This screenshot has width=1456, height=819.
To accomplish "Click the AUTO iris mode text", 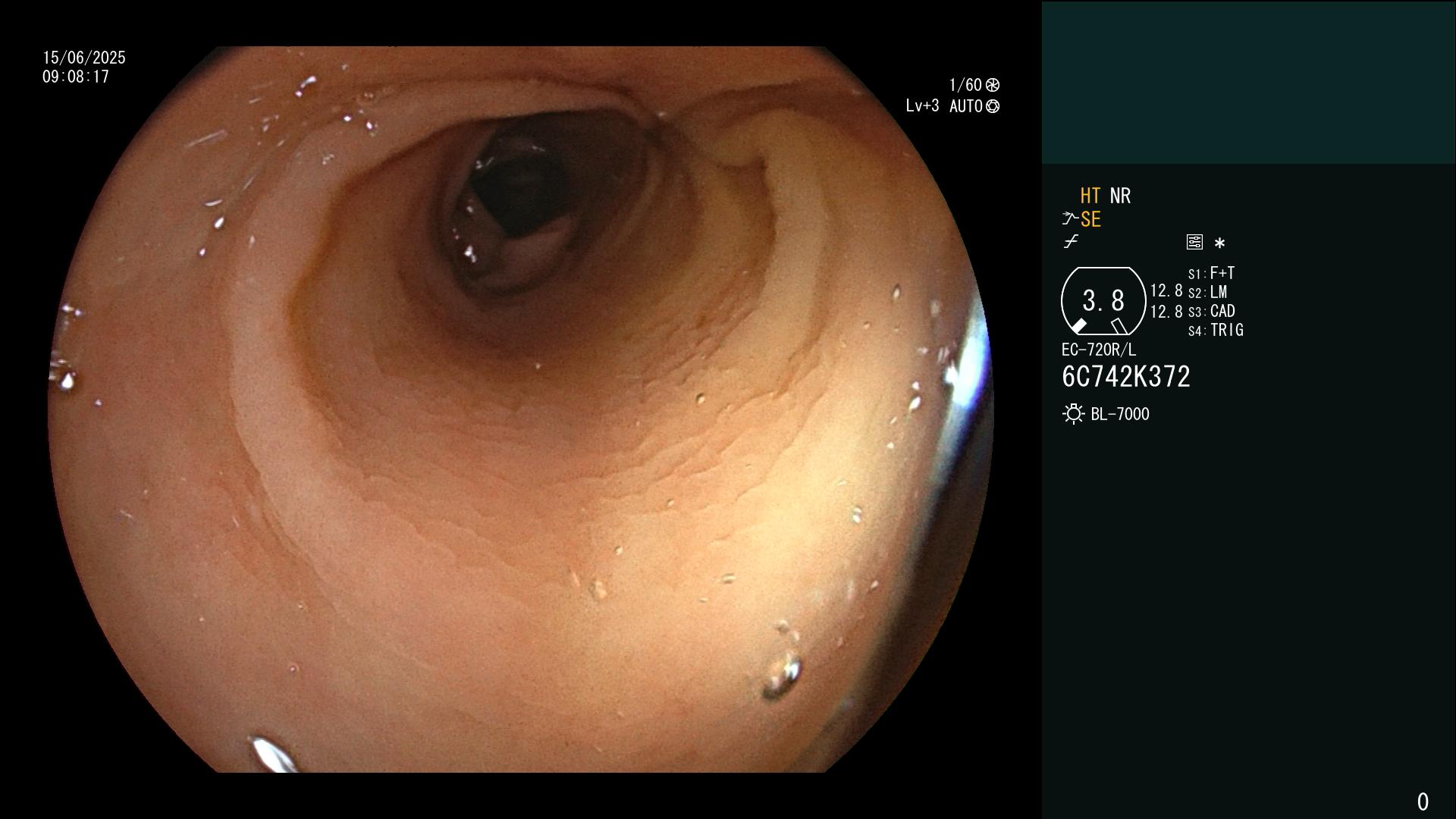I will (966, 106).
